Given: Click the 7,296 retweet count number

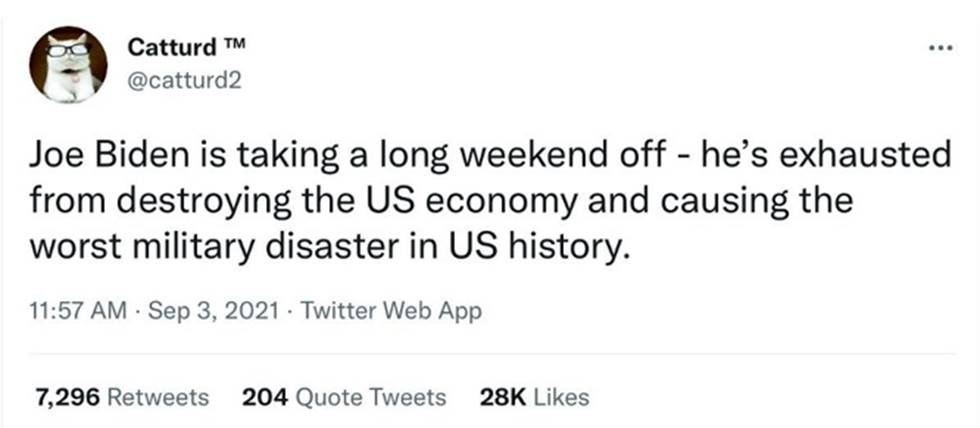Looking at the screenshot, I should click(x=67, y=397).
